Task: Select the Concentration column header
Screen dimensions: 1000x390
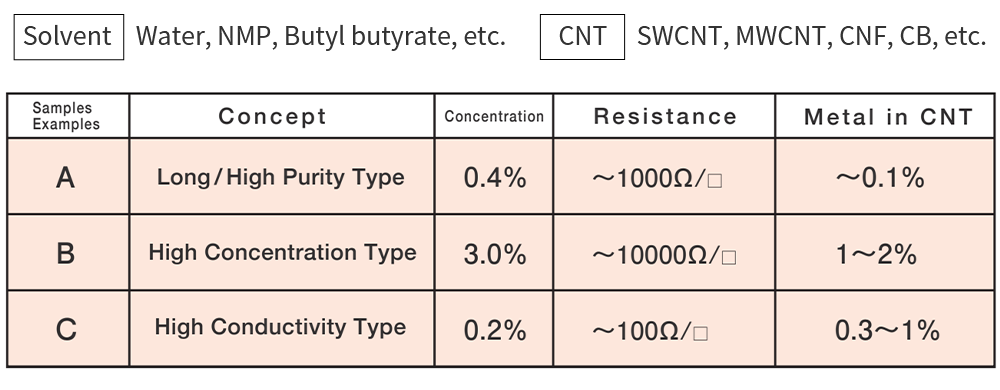Action: pyautogui.click(x=494, y=116)
